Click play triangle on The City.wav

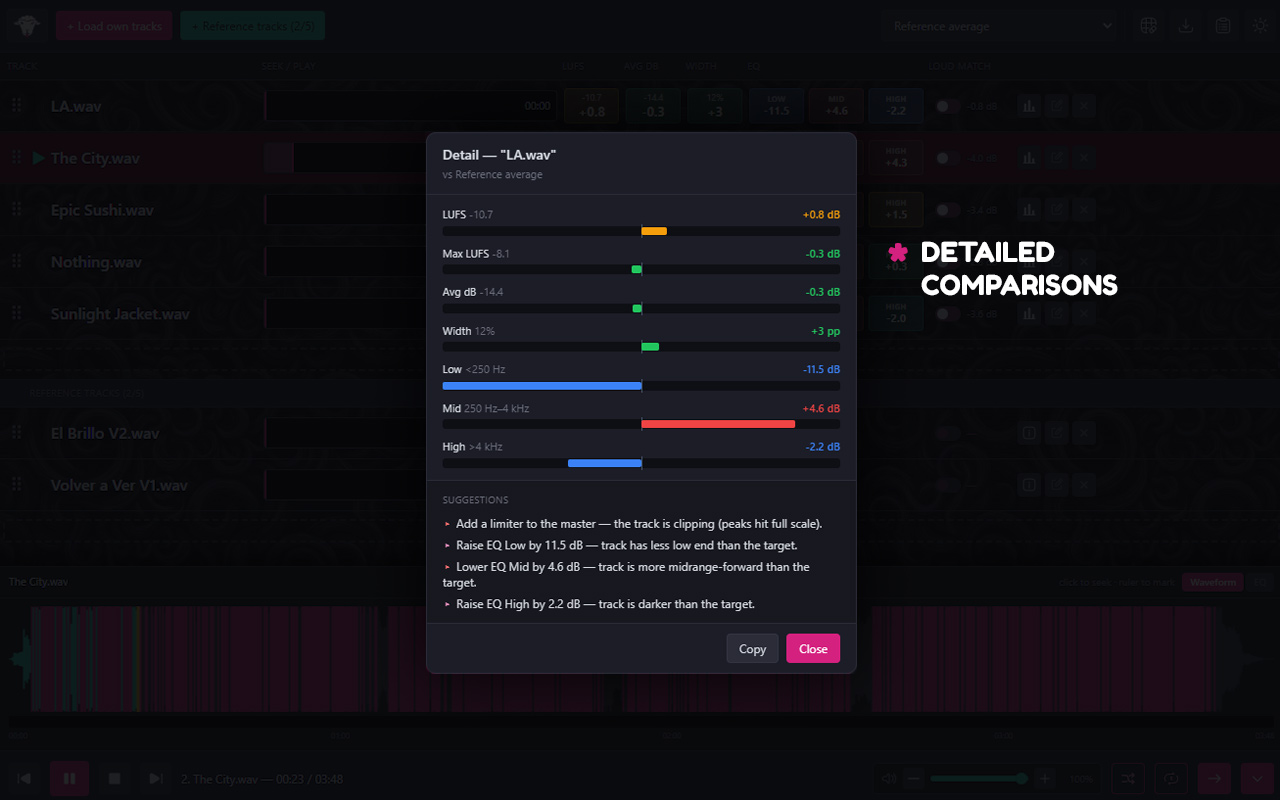click(38, 158)
